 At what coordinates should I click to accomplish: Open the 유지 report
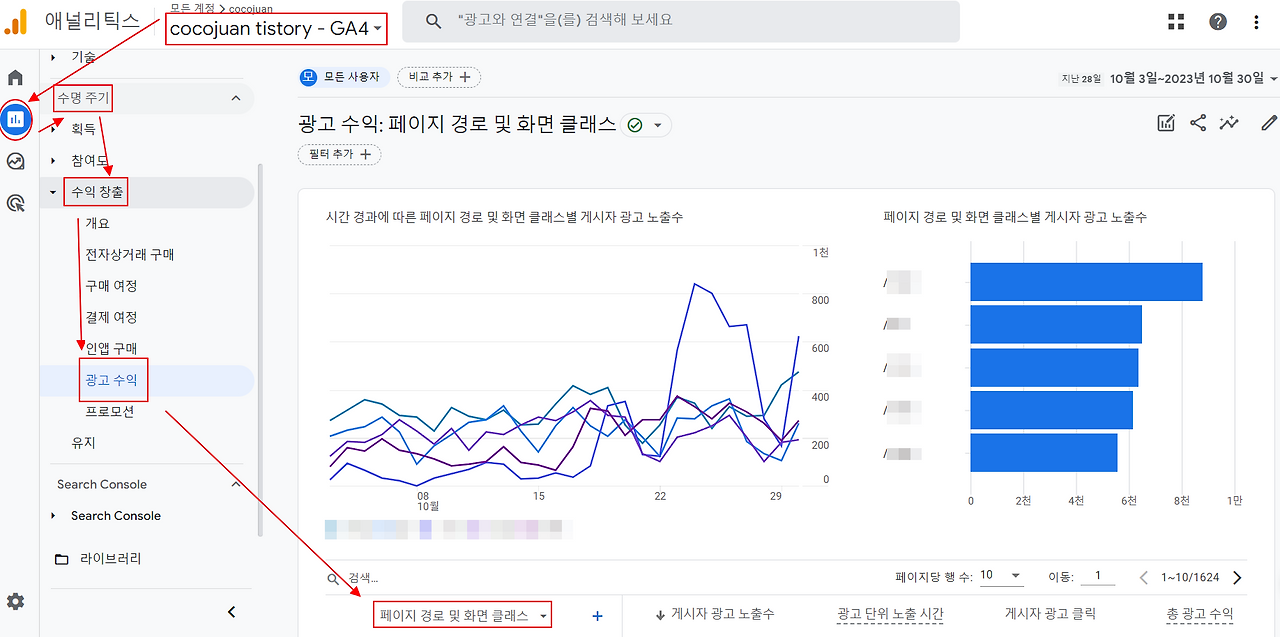(83, 442)
